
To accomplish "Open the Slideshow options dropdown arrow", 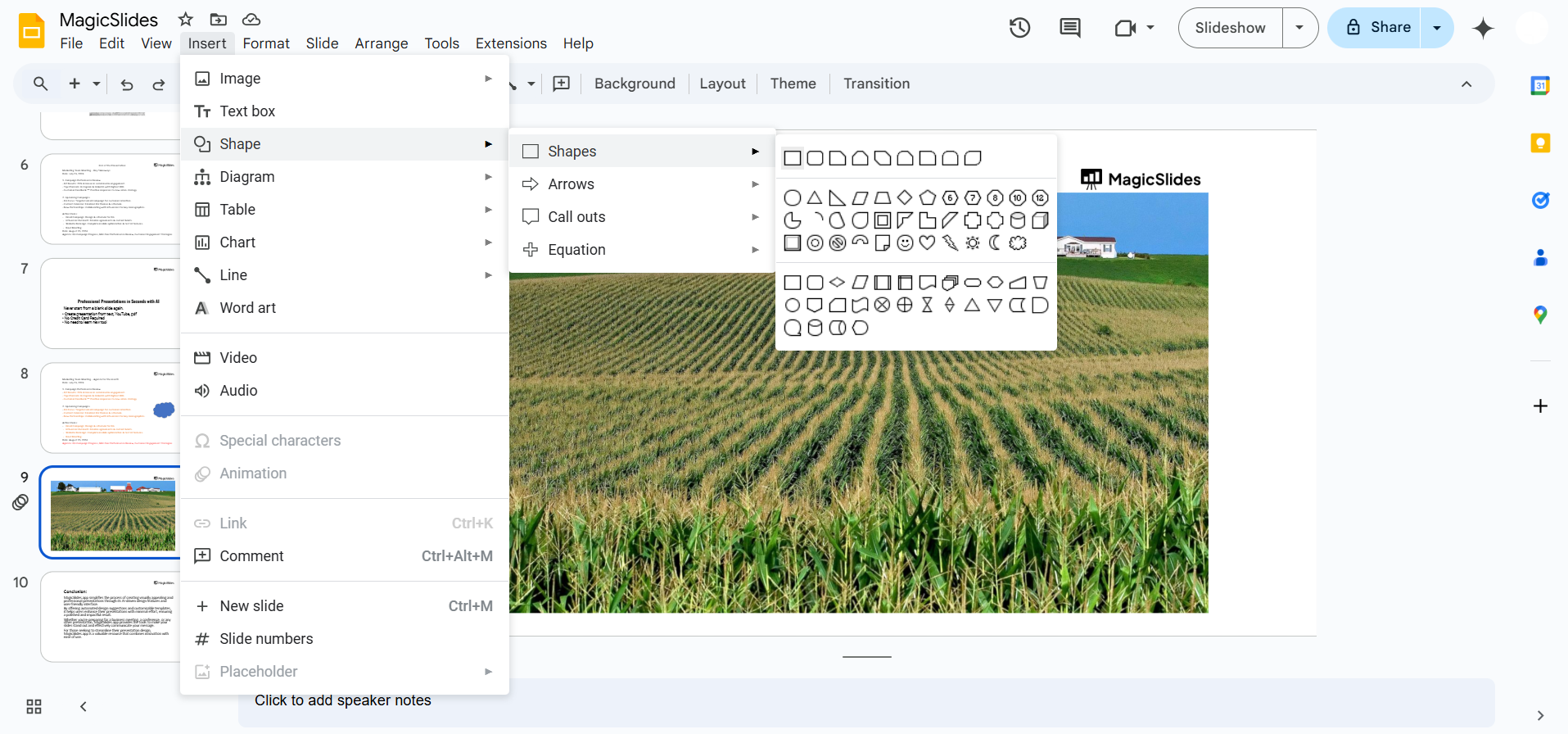I will coord(1299,28).
